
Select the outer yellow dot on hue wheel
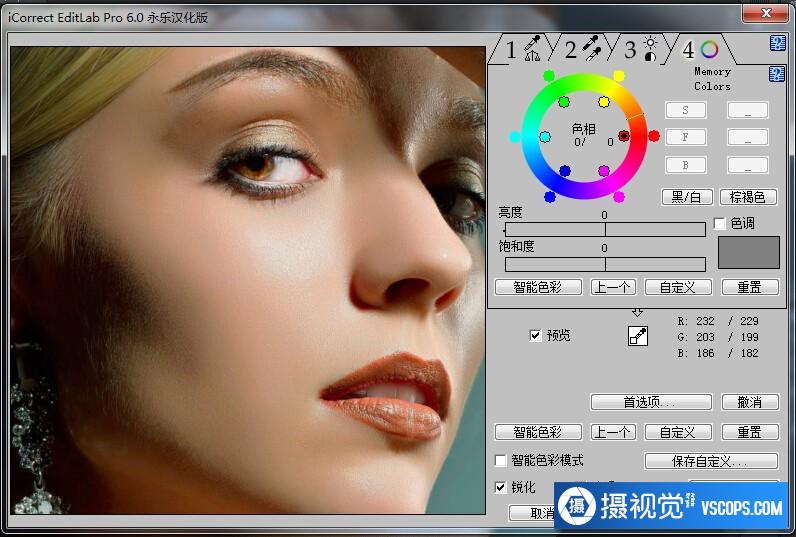pyautogui.click(x=619, y=76)
